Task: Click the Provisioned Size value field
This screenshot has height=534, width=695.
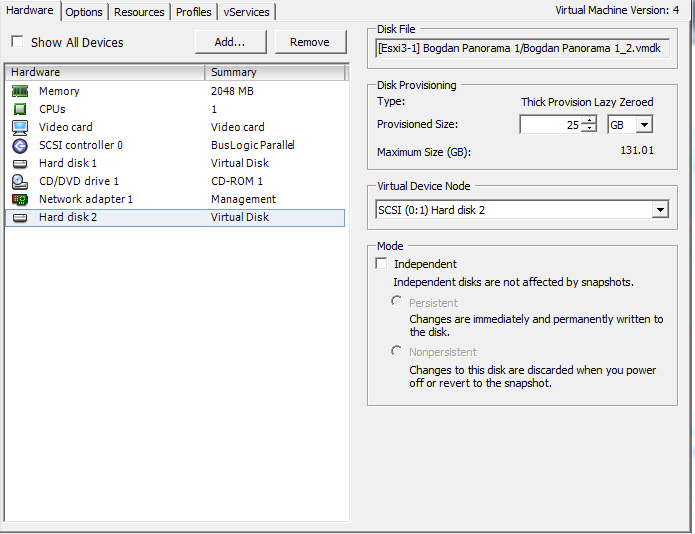Action: [550, 124]
